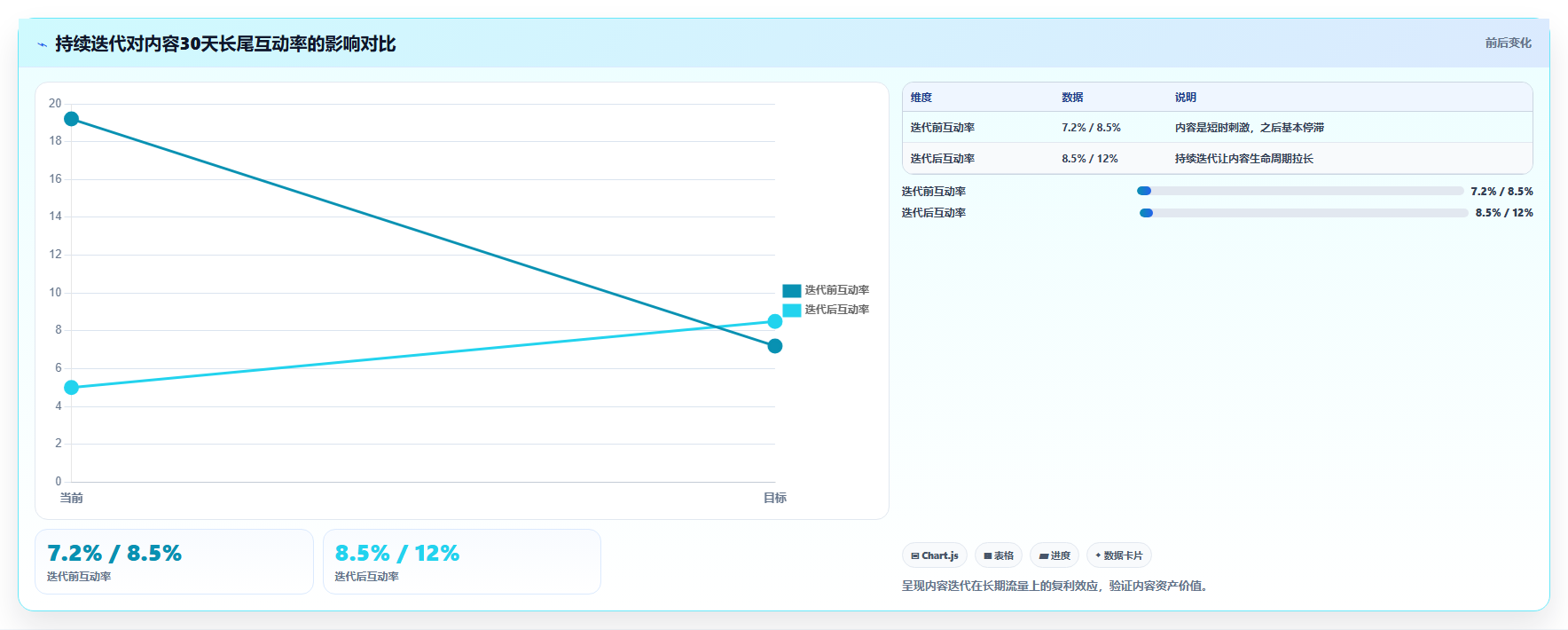
Task: Click the lightning icon beside the title
Action: [x=42, y=44]
